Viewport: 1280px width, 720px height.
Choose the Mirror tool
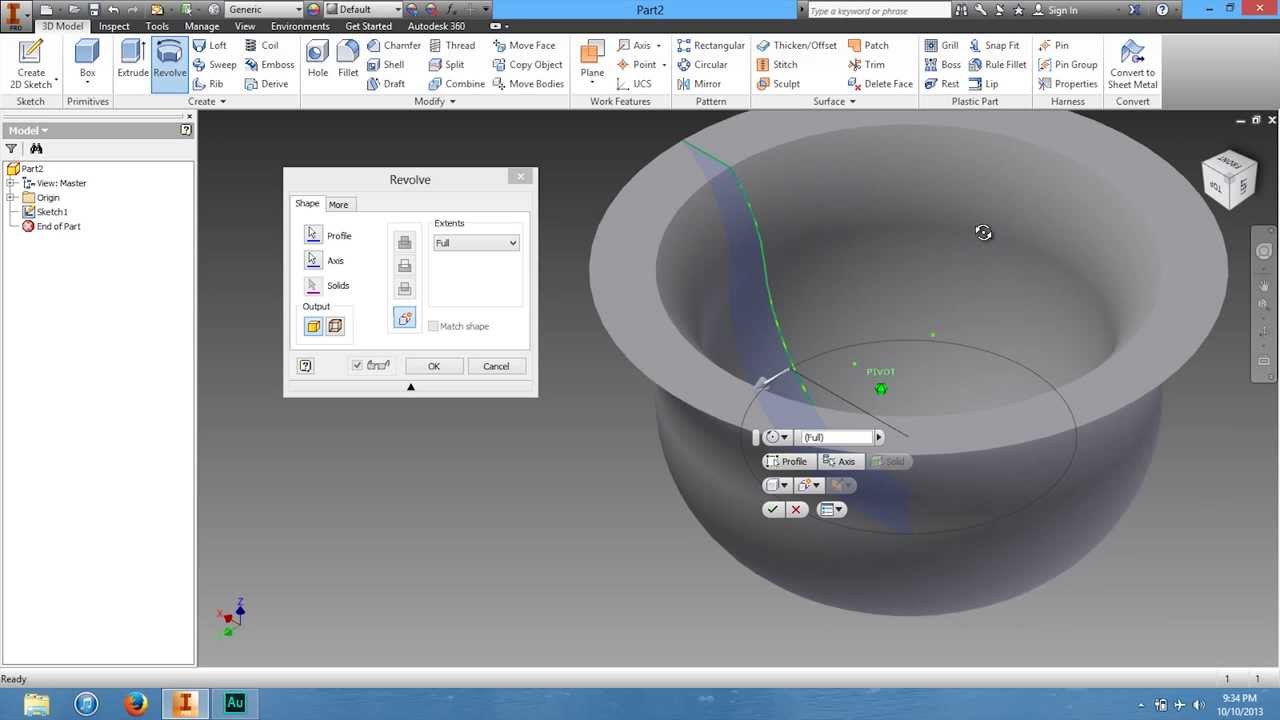click(x=698, y=84)
